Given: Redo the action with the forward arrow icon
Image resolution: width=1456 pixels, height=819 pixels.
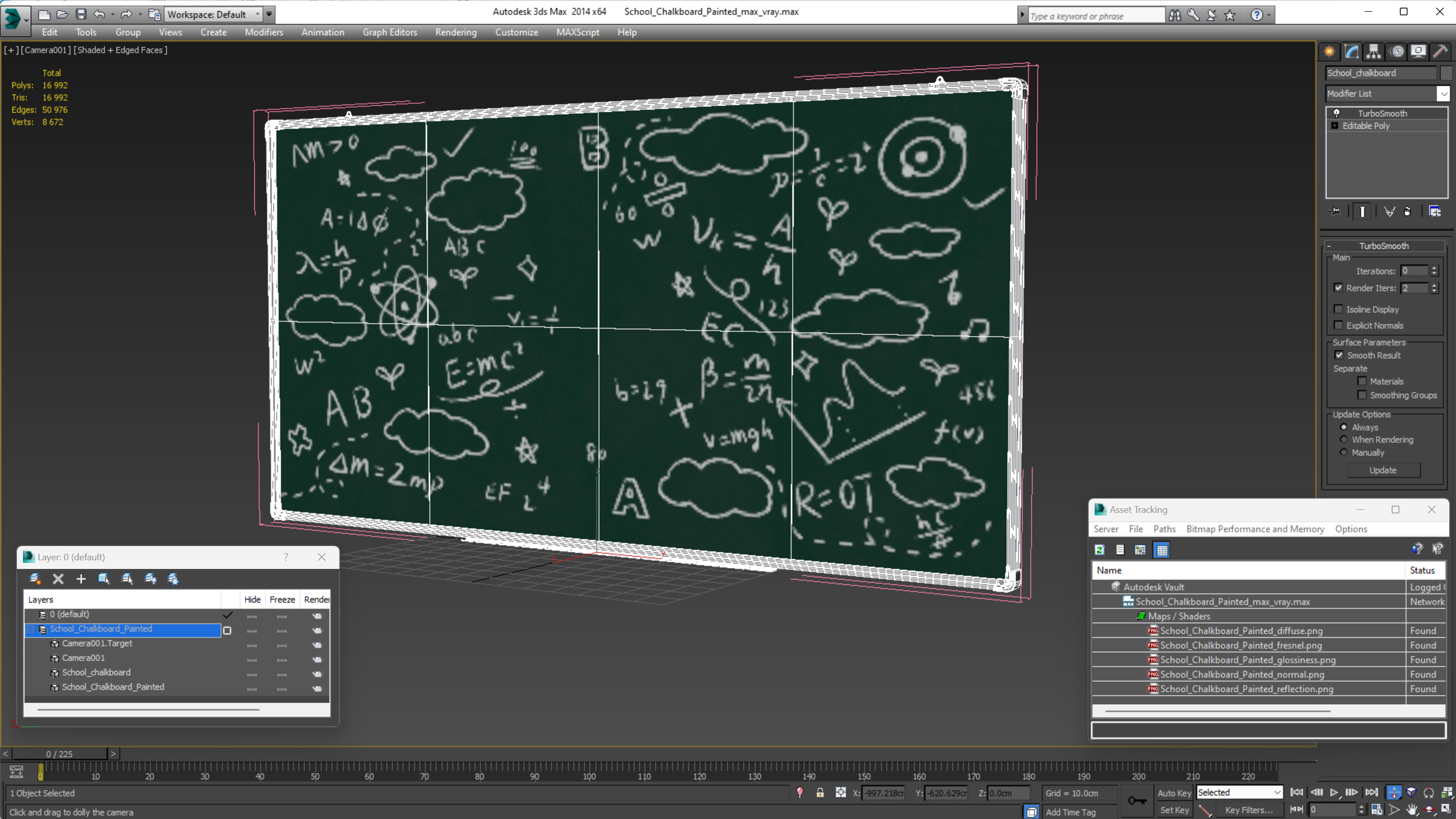Looking at the screenshot, I should click(126, 14).
